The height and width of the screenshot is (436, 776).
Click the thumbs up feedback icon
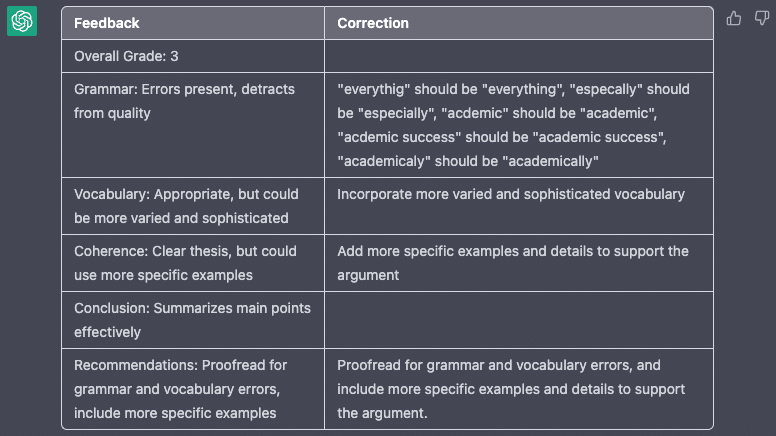click(x=735, y=18)
